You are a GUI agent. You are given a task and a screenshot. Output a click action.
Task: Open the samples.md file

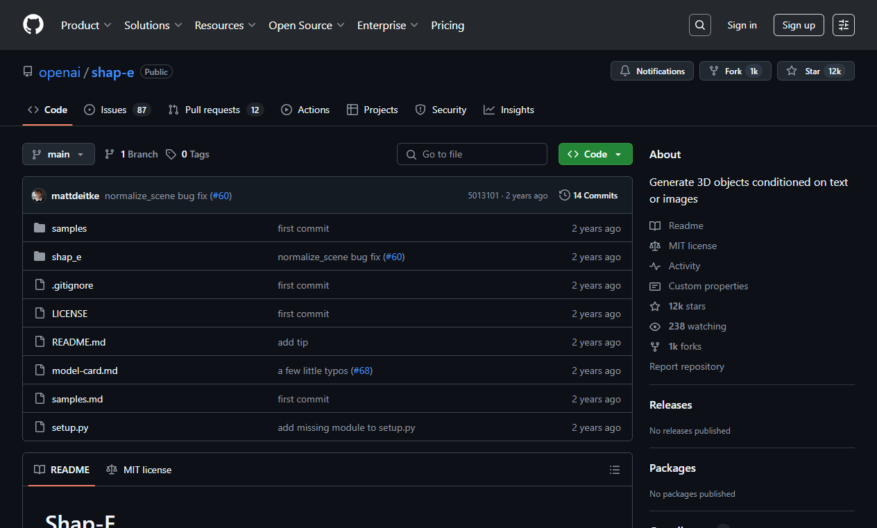tap(77, 399)
